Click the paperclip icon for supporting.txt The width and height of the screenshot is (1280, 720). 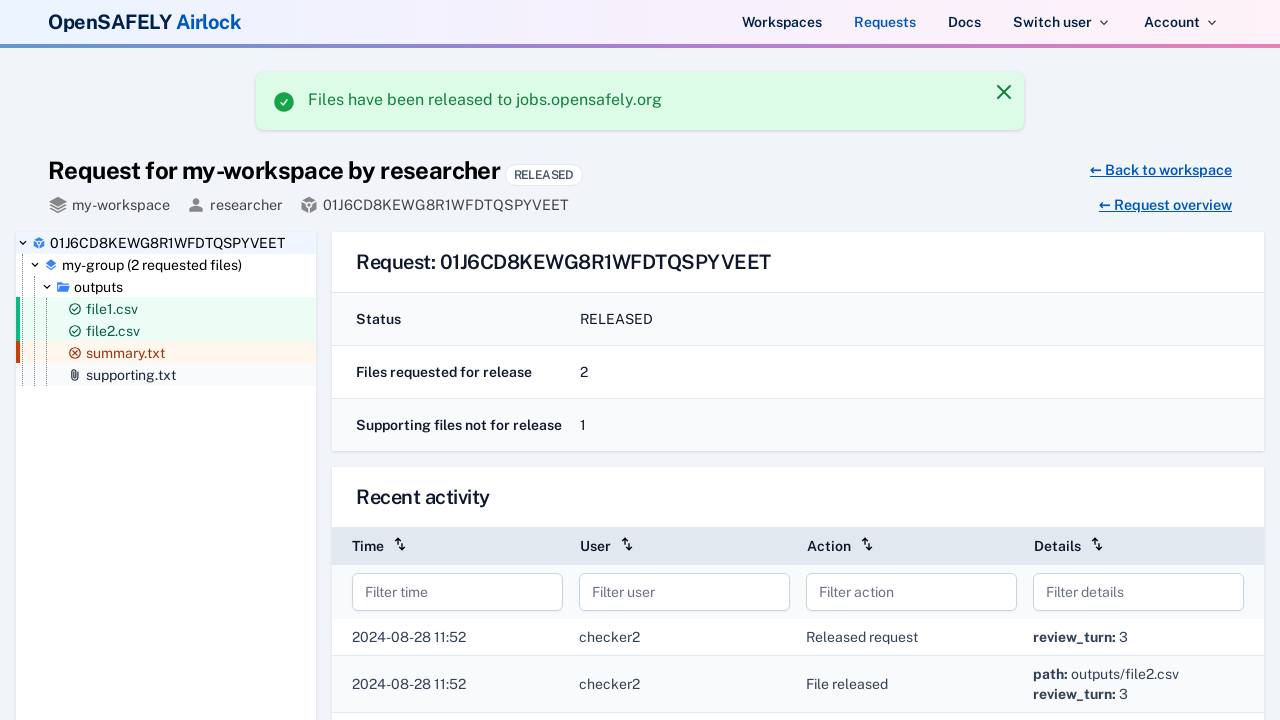coord(75,375)
